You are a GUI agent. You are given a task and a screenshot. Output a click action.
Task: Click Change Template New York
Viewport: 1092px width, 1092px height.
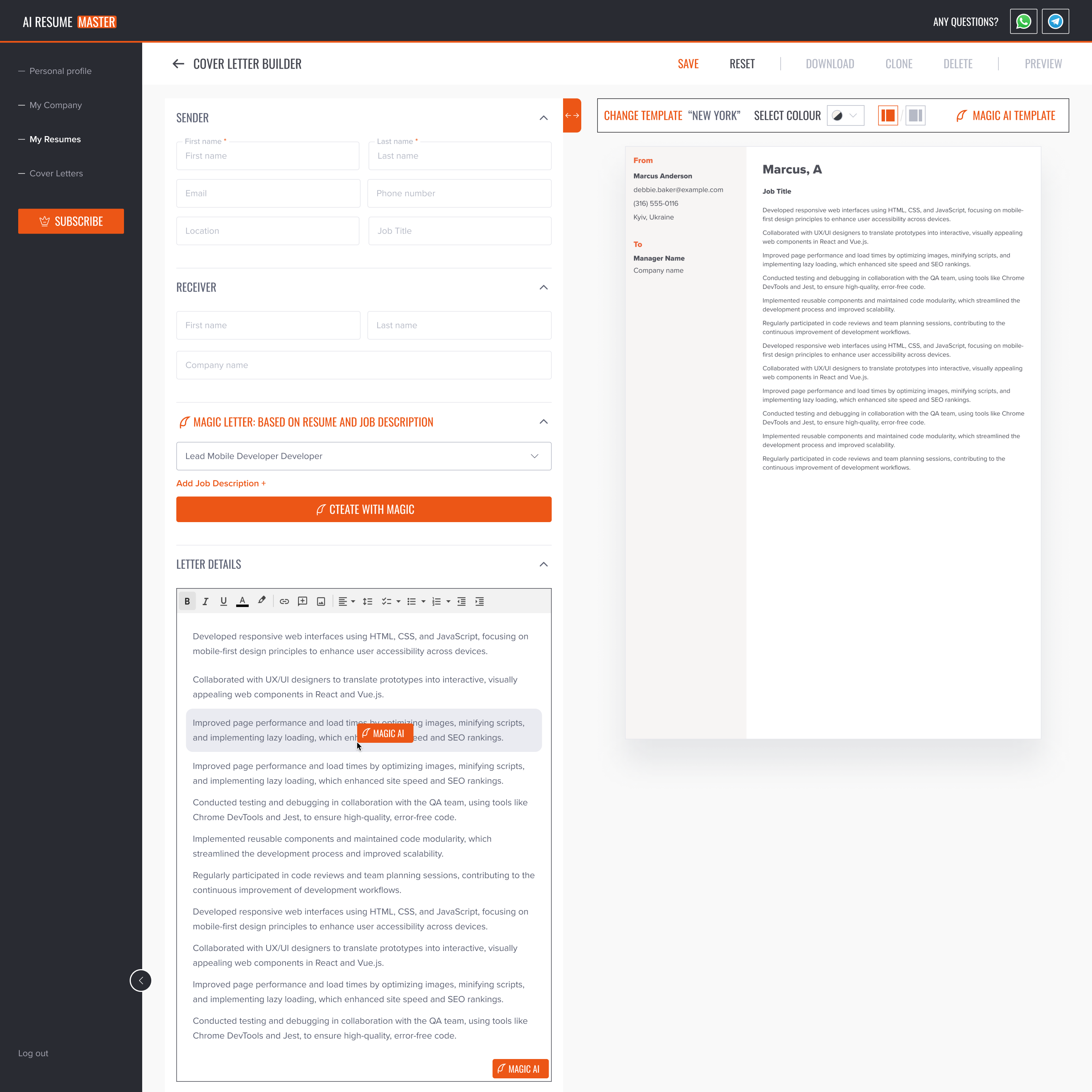coord(672,115)
